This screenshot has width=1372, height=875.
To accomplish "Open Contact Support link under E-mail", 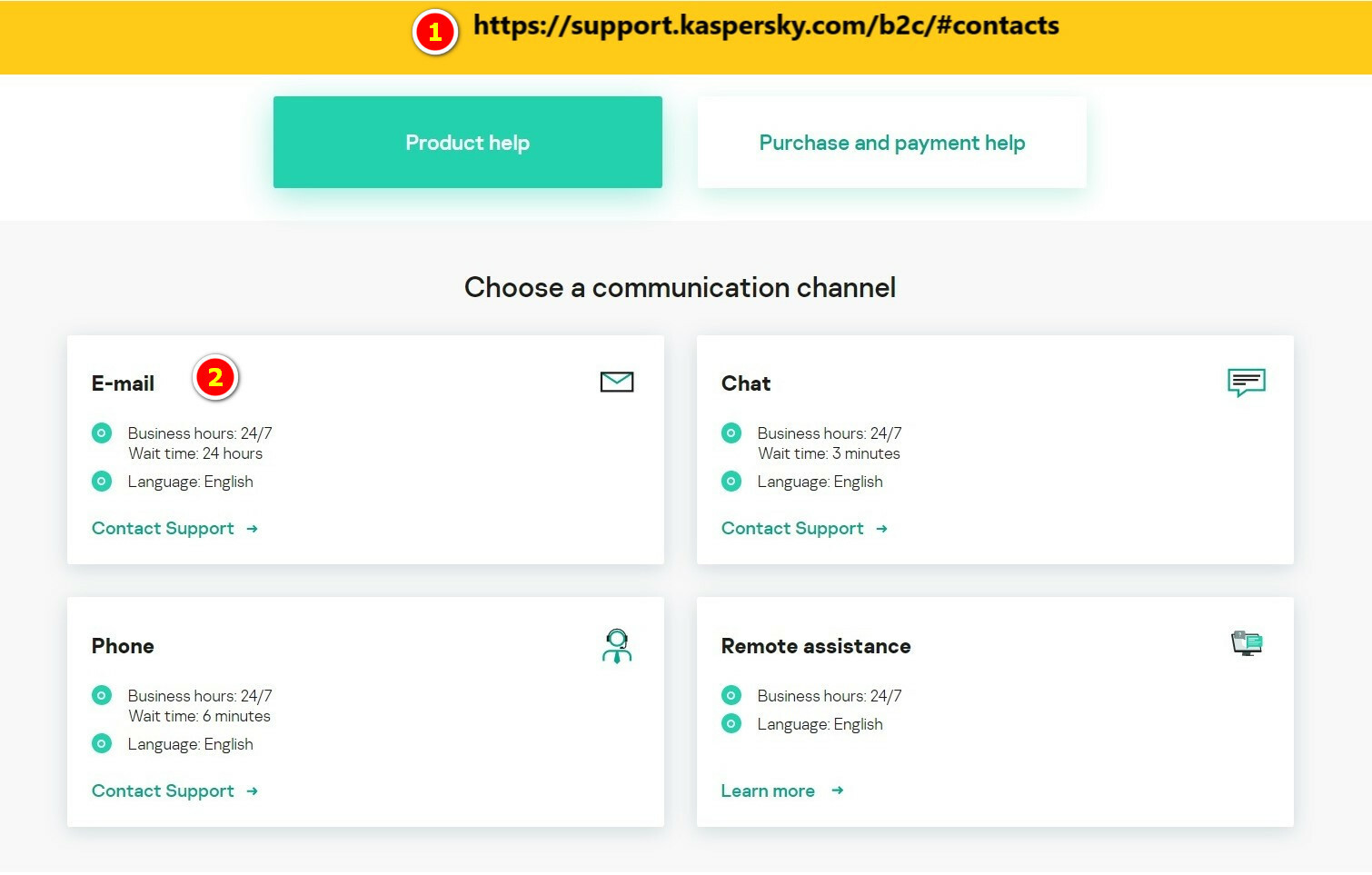I will (x=163, y=529).
